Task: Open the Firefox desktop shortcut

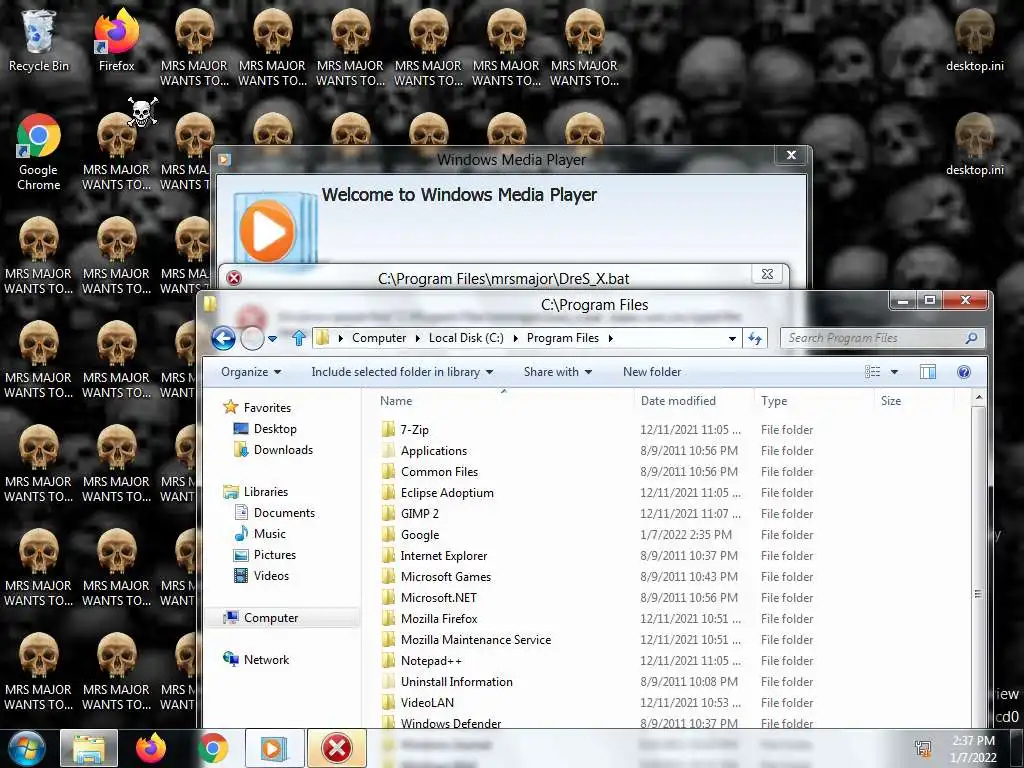Action: tap(116, 40)
